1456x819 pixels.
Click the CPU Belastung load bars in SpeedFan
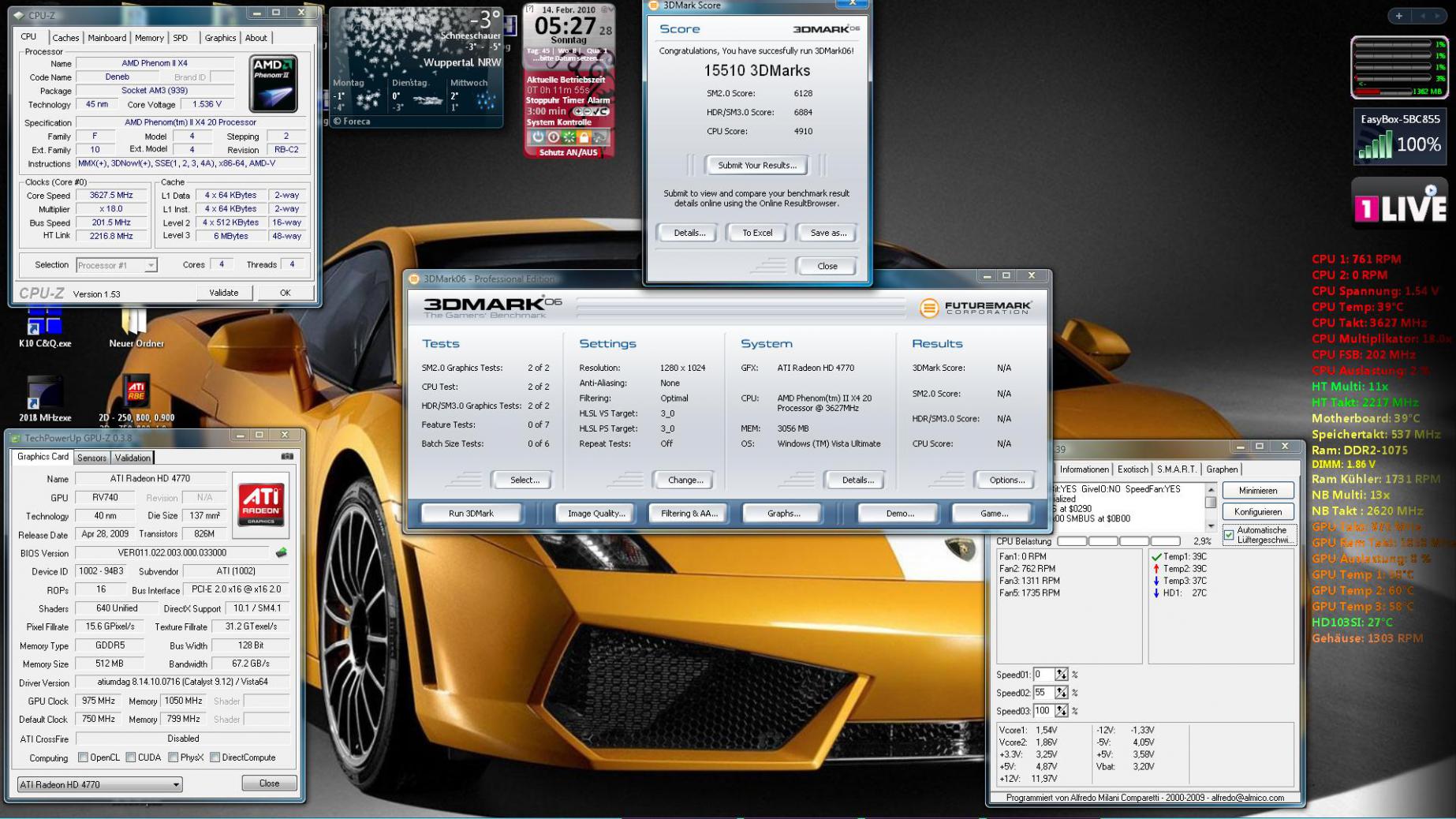[1118, 541]
